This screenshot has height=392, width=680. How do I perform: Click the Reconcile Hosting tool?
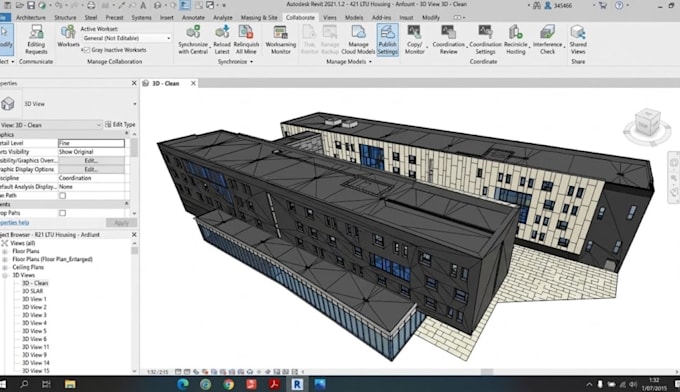[516, 39]
